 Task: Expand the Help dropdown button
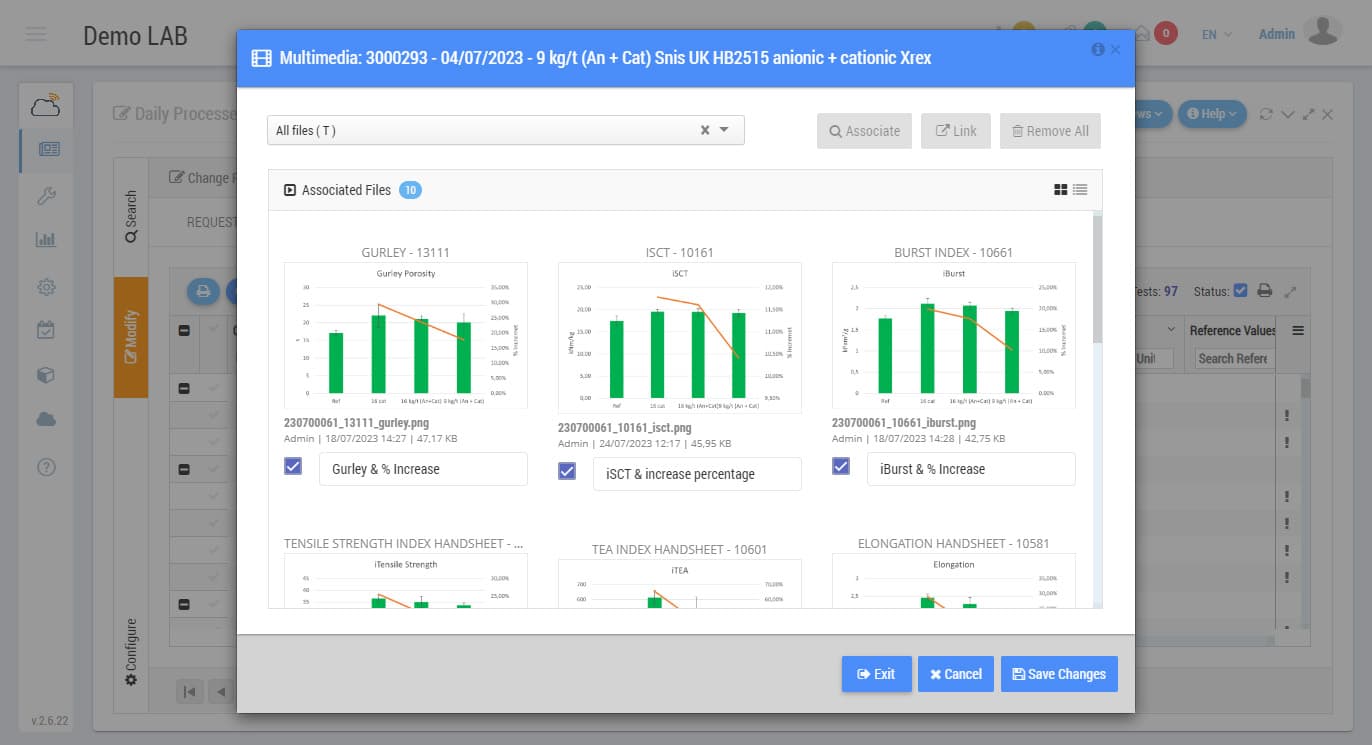1212,114
